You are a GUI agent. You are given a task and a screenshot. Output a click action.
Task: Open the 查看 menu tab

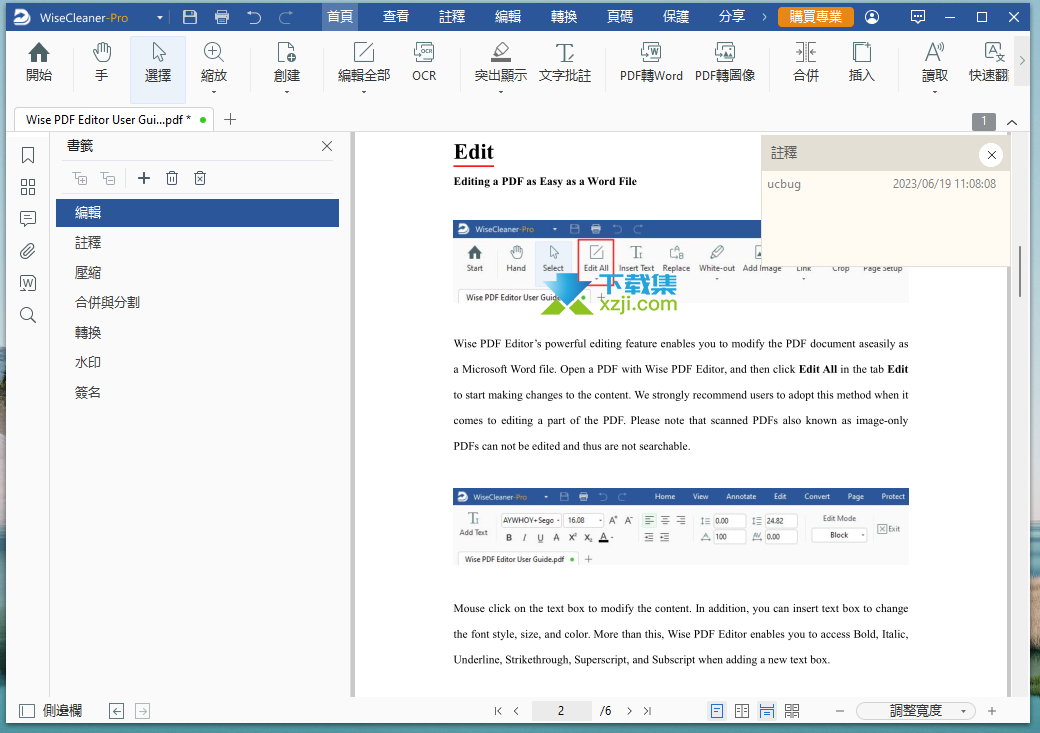pos(396,17)
